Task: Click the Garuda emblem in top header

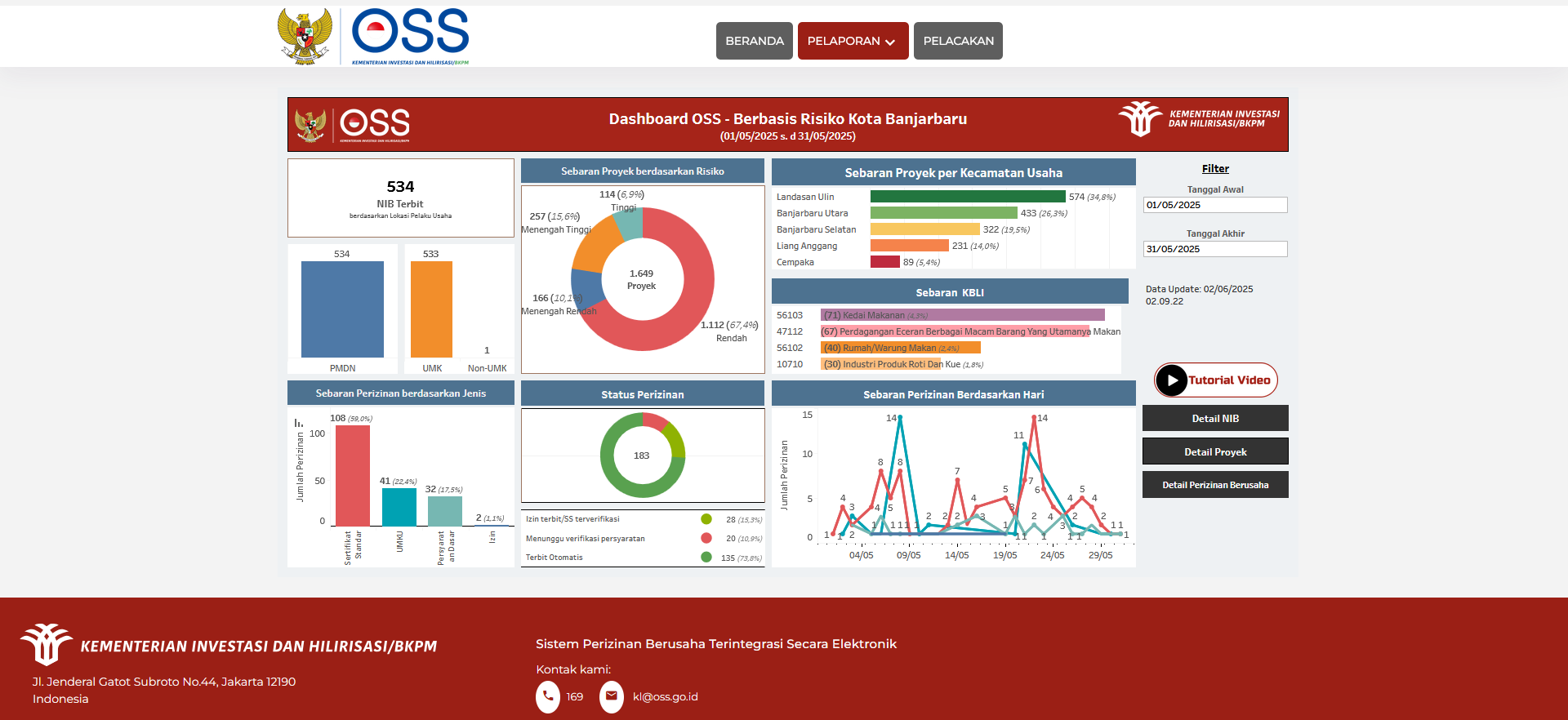Action: tap(305, 37)
